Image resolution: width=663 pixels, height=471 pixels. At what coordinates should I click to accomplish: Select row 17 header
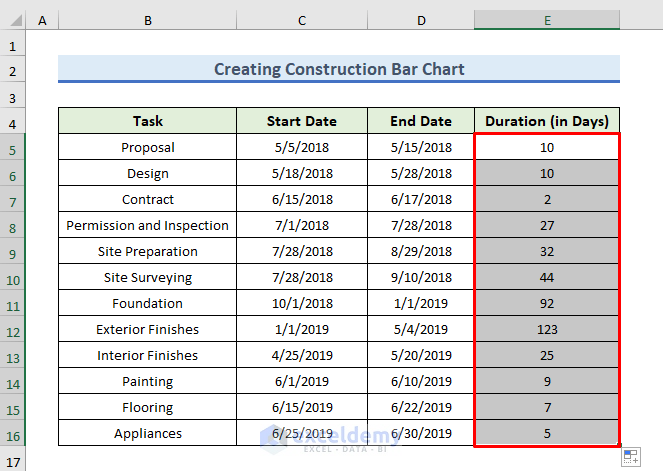click(12, 462)
